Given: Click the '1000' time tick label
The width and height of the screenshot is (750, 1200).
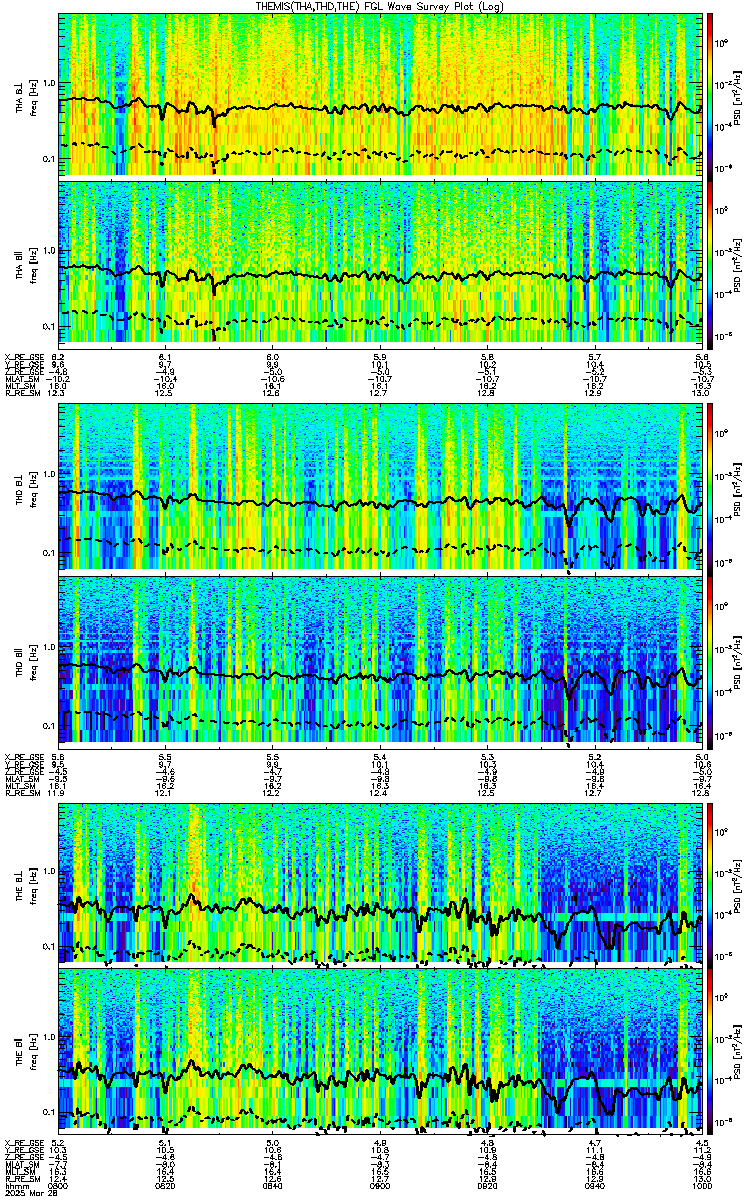Looking at the screenshot, I should (x=701, y=1186).
